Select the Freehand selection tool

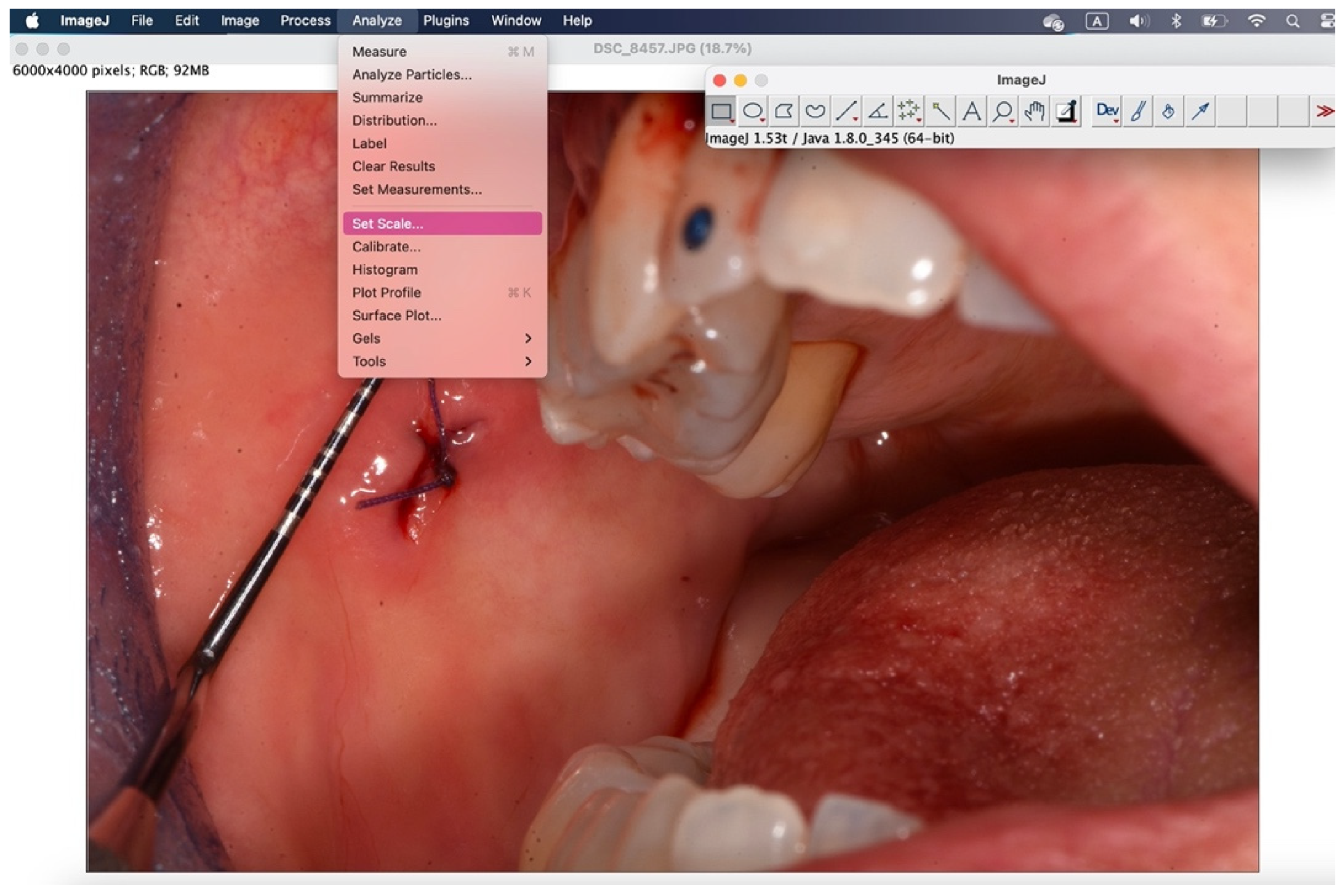point(814,111)
